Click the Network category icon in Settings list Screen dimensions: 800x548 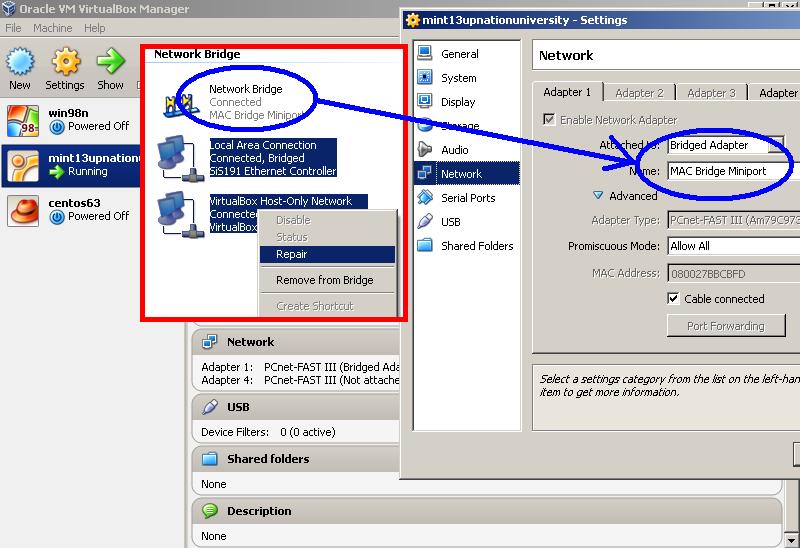point(425,173)
